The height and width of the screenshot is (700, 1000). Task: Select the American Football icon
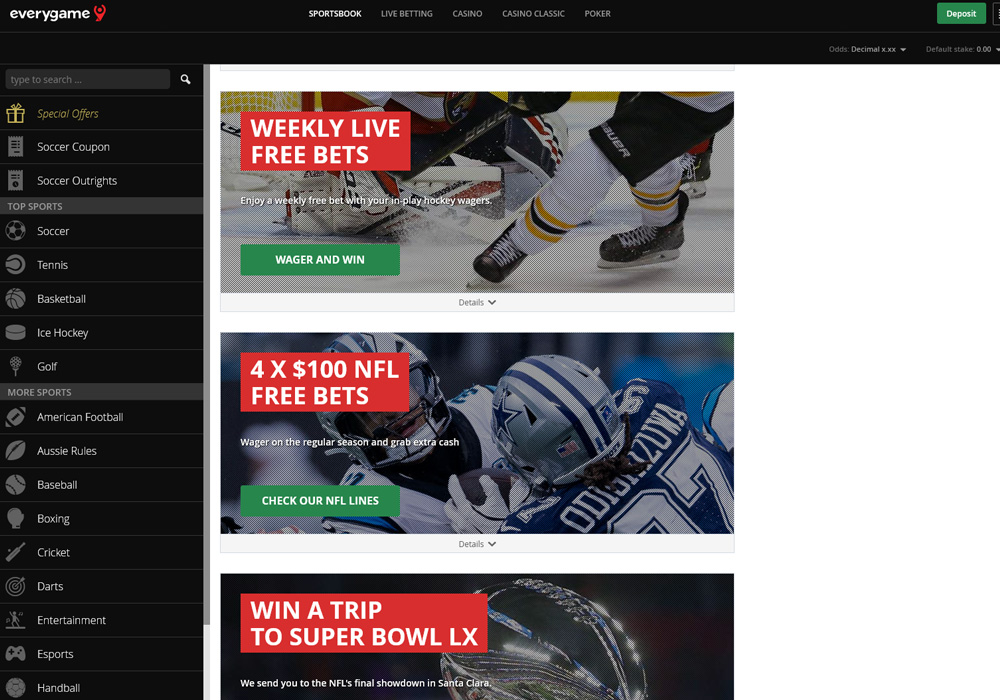click(15, 417)
